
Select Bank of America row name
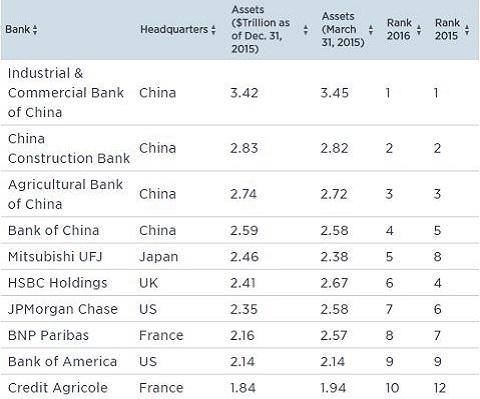click(x=62, y=362)
